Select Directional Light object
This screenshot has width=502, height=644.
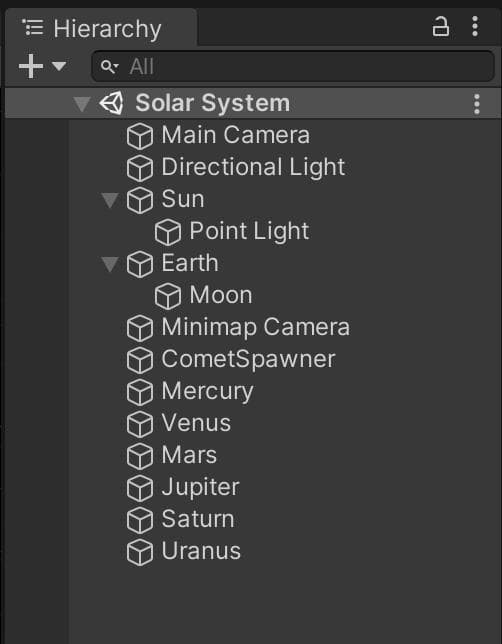(253, 167)
